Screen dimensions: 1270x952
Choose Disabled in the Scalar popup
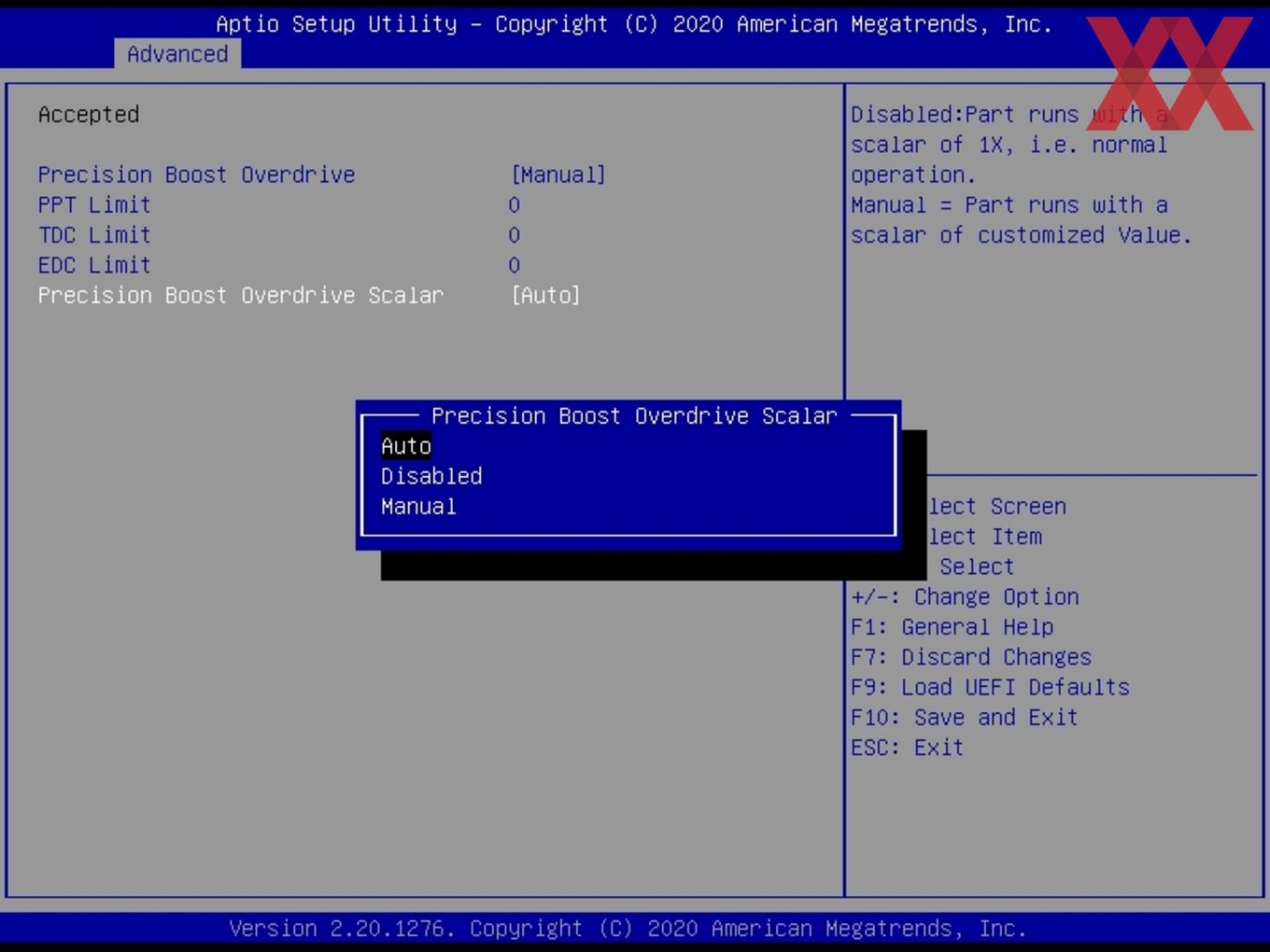[431, 476]
